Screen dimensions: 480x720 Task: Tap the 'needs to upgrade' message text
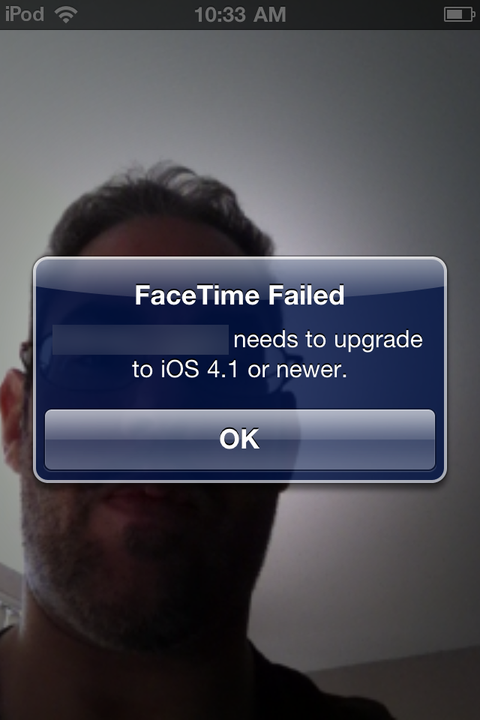328,341
